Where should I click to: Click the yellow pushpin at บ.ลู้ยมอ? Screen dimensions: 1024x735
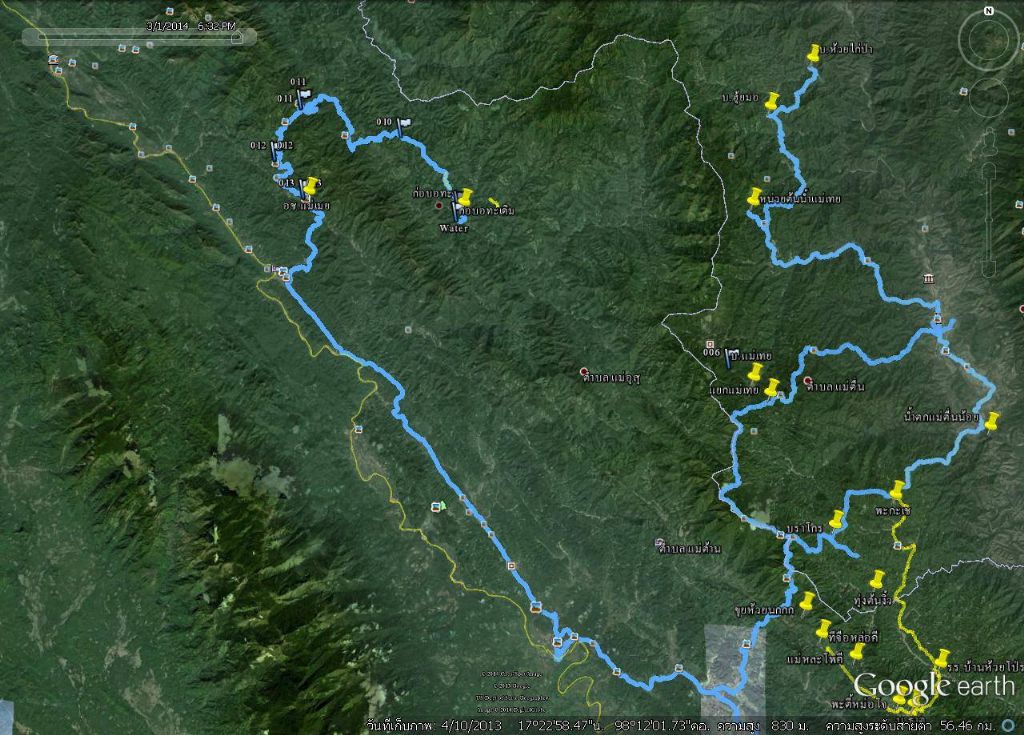click(x=772, y=103)
